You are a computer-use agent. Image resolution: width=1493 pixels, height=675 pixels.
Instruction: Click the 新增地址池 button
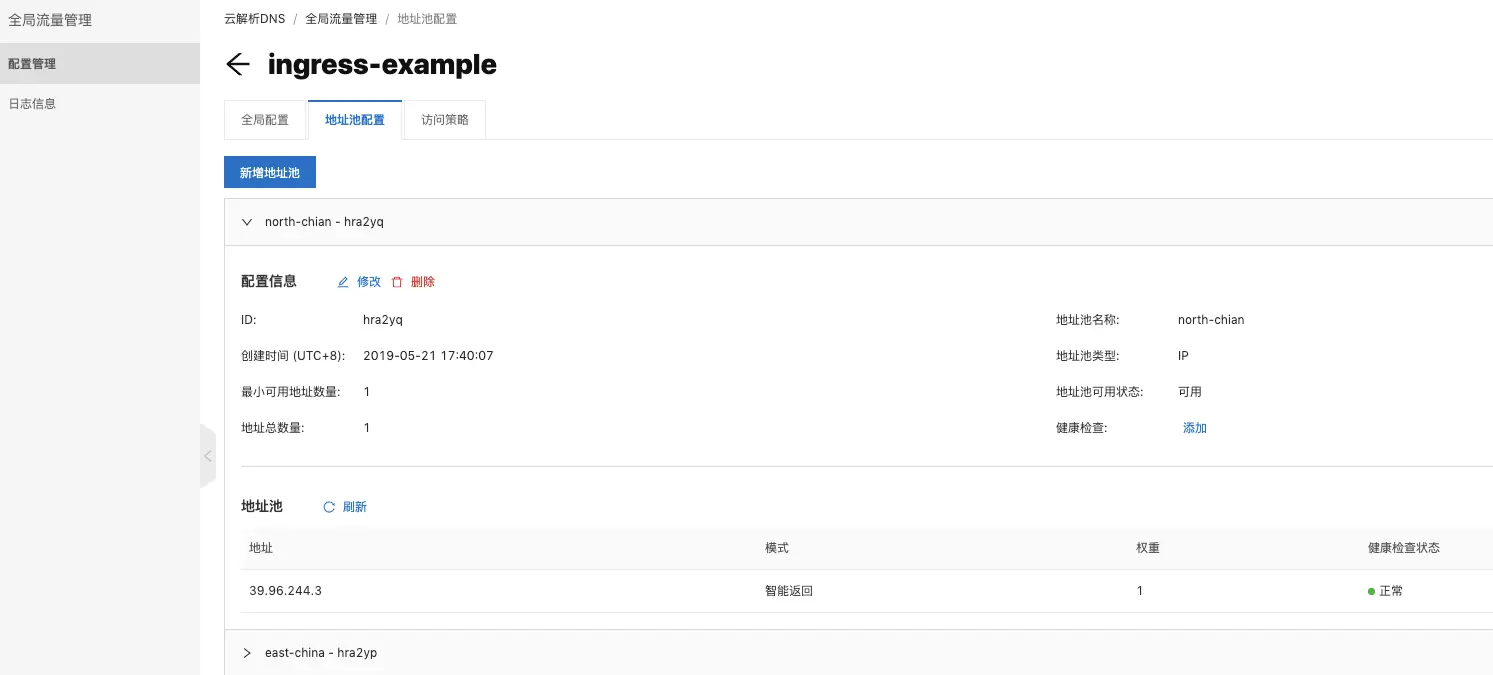coord(270,173)
